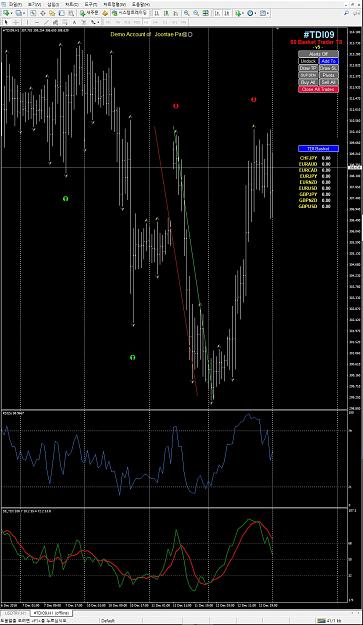Toggle the Unlock button
Viewport: 363px width, 625px height.
point(308,61)
